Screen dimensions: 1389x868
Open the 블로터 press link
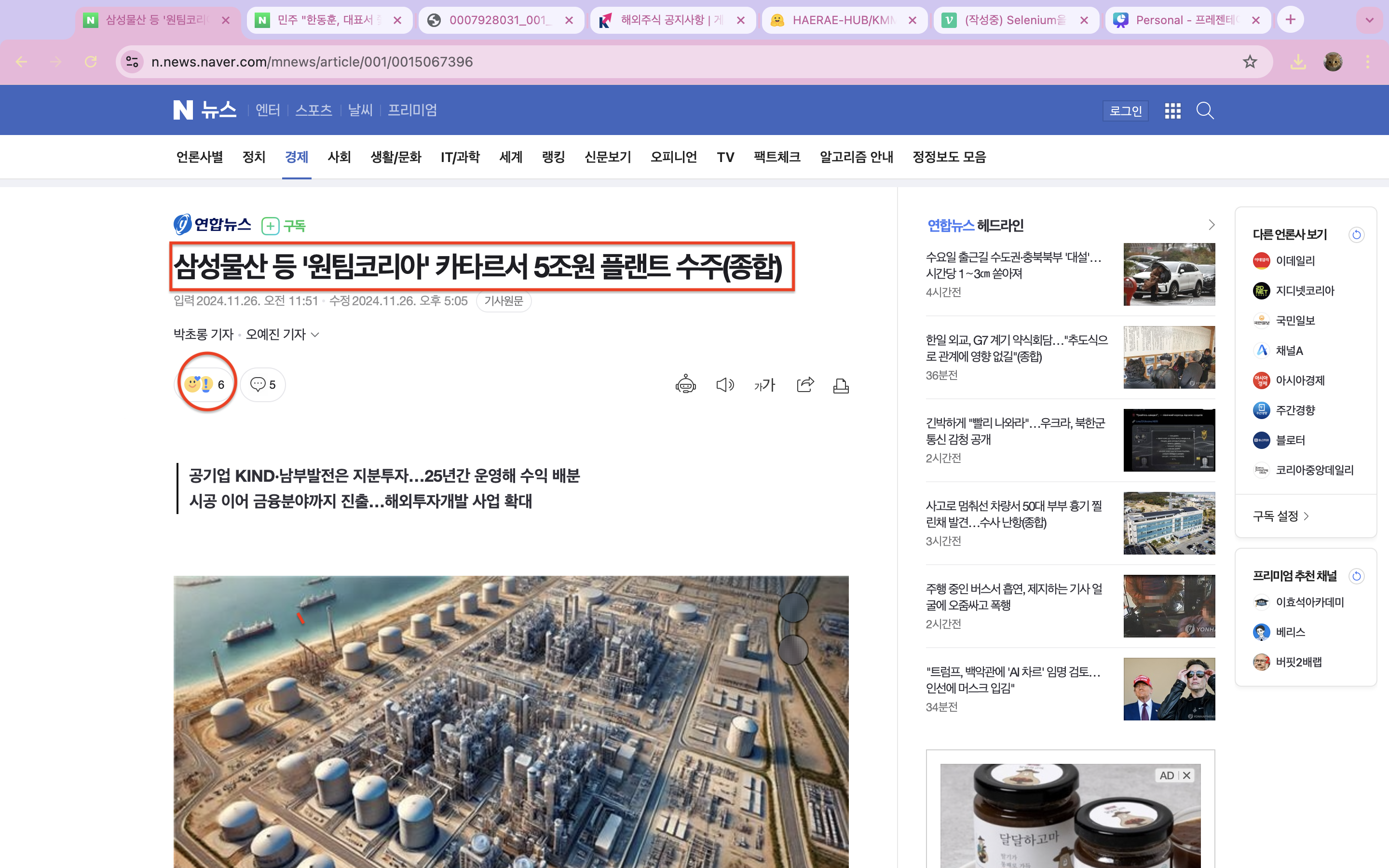pyautogui.click(x=1279, y=440)
